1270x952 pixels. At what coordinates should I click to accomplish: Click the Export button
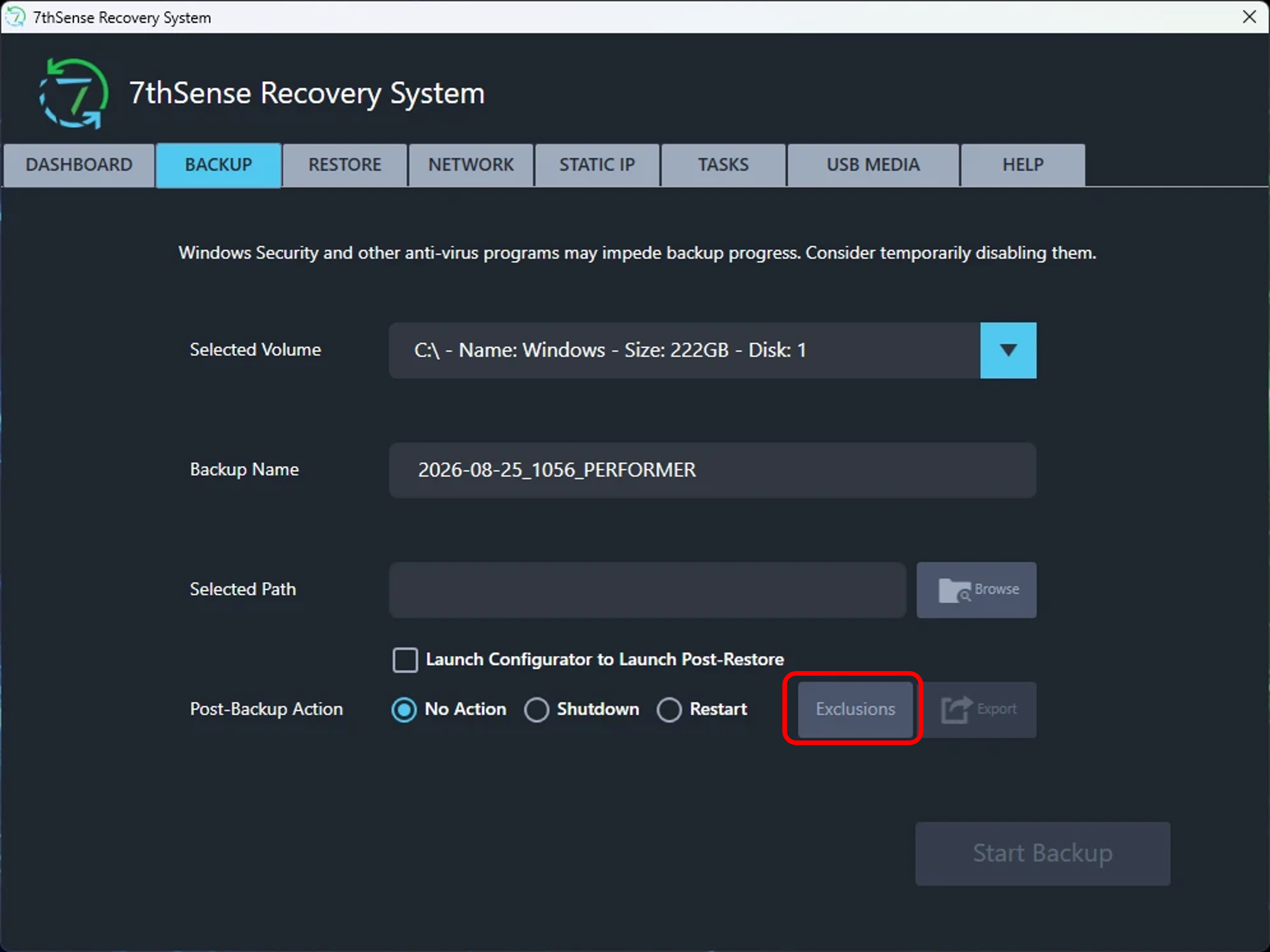point(979,710)
